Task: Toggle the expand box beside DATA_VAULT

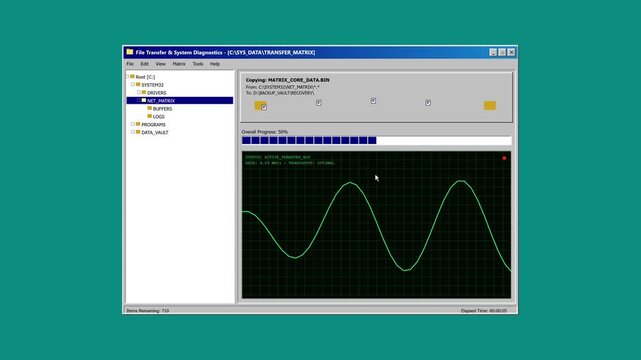Action: pyautogui.click(x=133, y=132)
